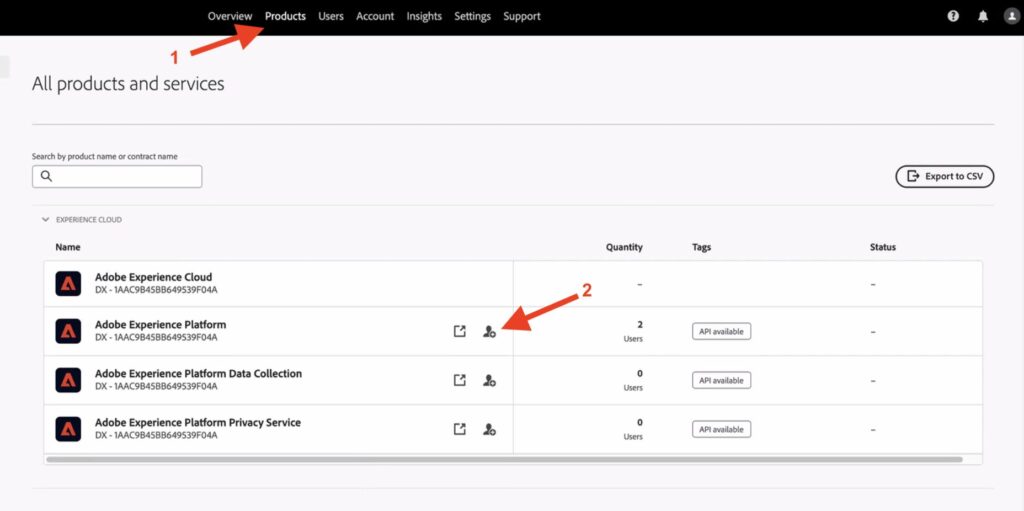
Task: Assign users to Platform Privacy Service
Action: [489, 429]
